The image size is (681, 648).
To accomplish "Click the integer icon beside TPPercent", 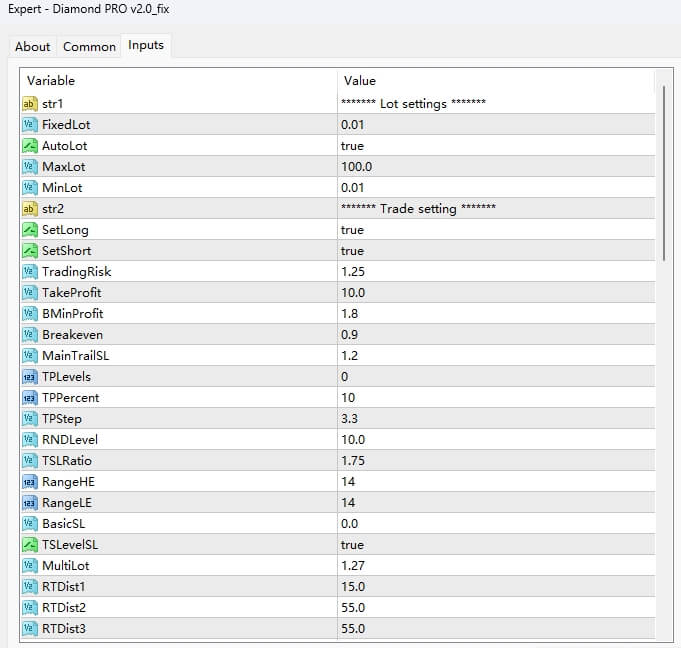I will 30,397.
